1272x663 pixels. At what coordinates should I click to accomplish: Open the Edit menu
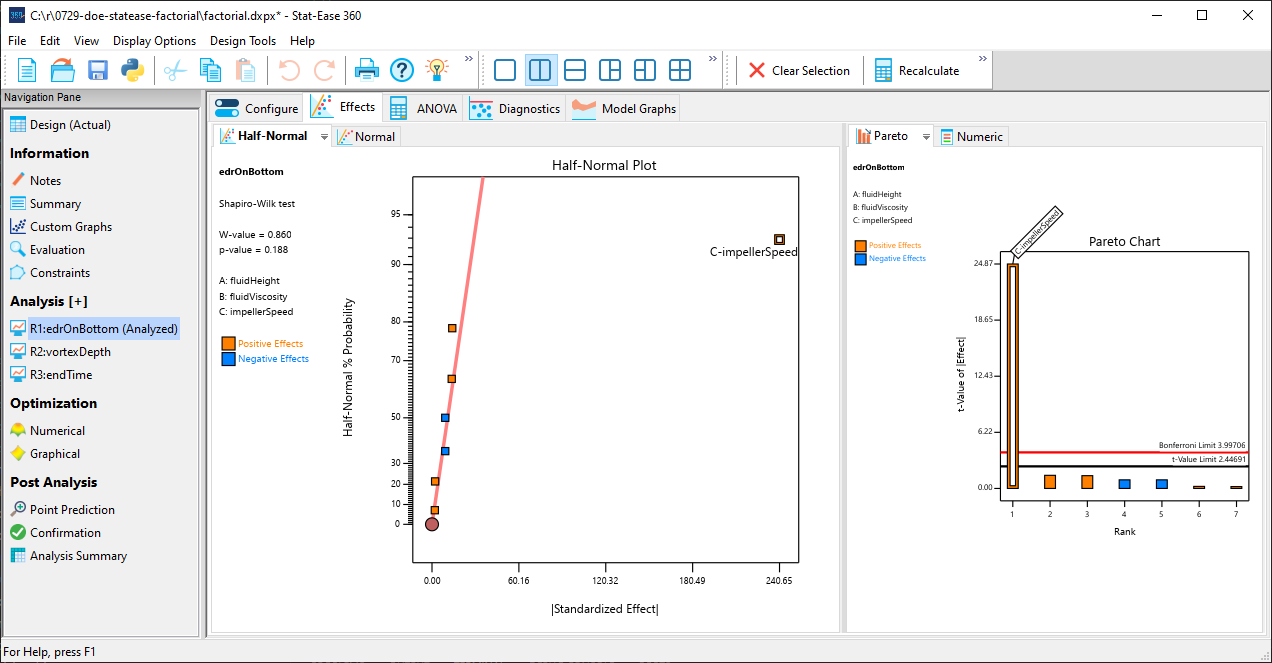(x=50, y=41)
